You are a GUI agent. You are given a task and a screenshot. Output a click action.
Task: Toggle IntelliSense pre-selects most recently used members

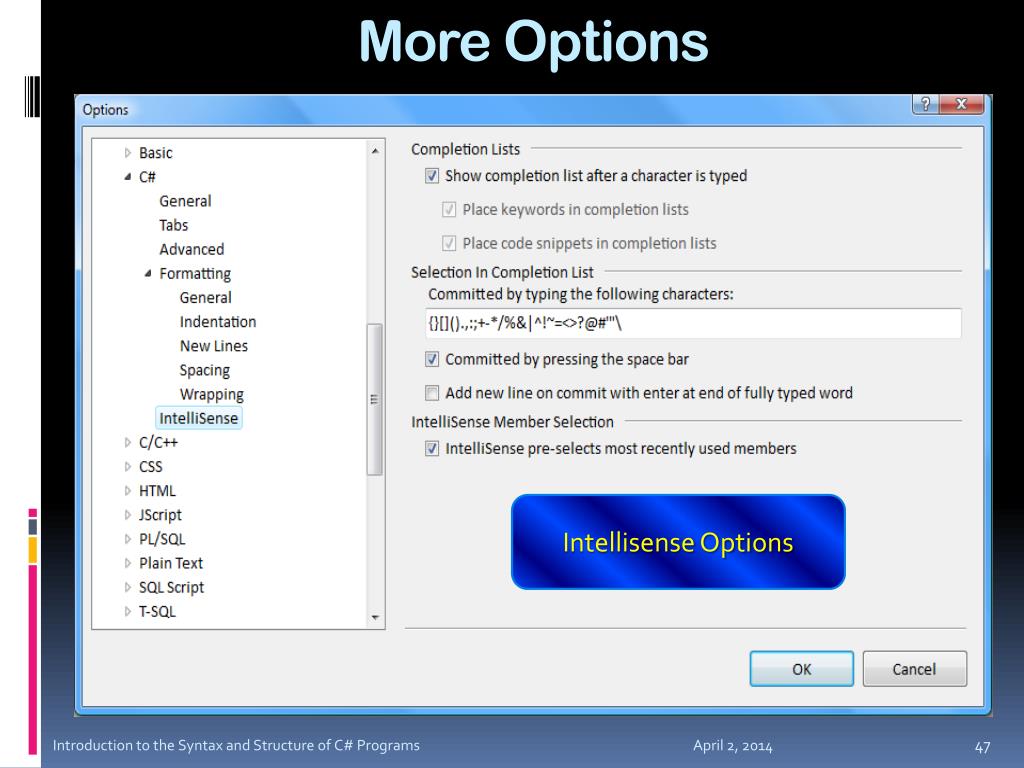click(432, 449)
